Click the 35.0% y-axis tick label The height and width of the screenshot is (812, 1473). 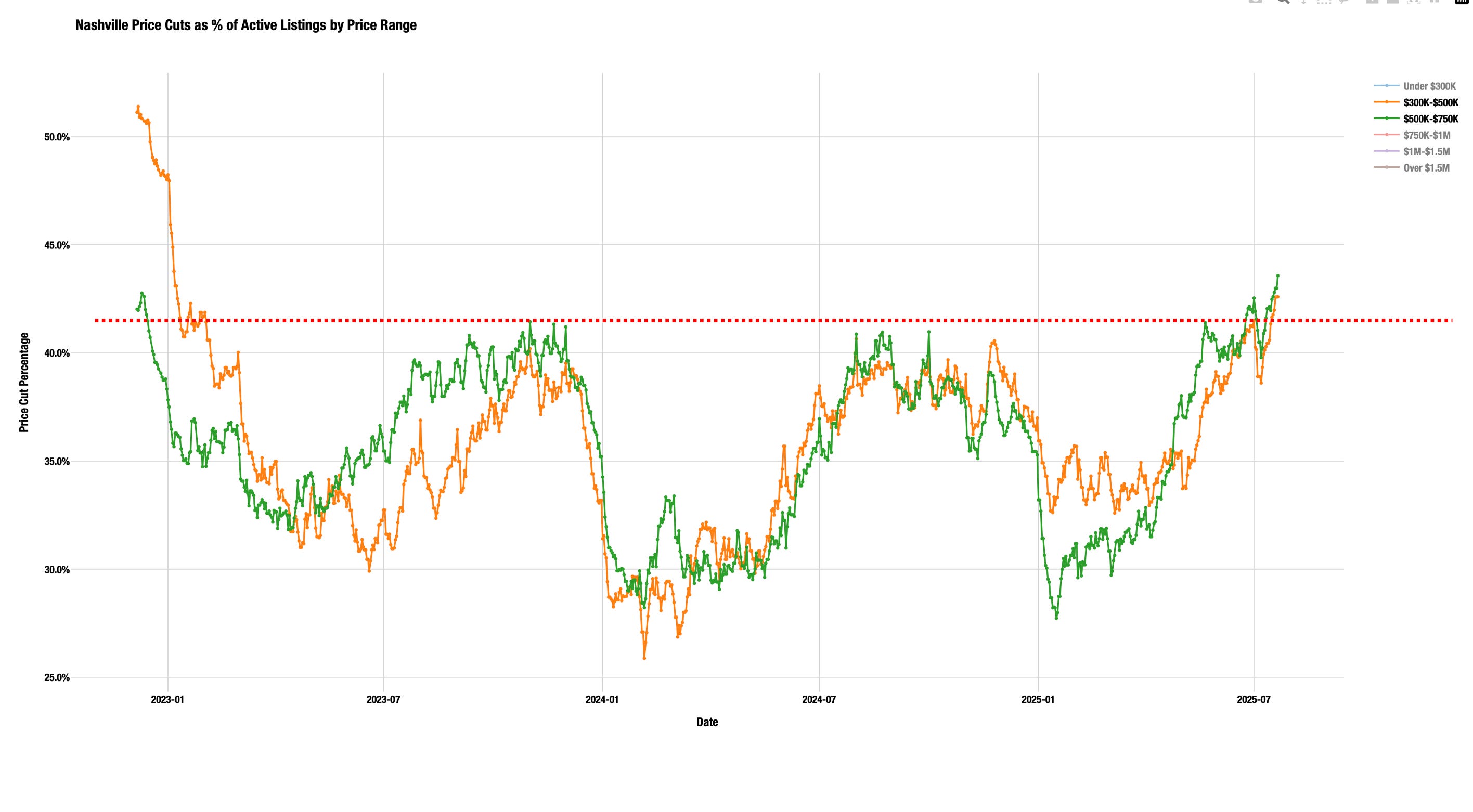[57, 461]
